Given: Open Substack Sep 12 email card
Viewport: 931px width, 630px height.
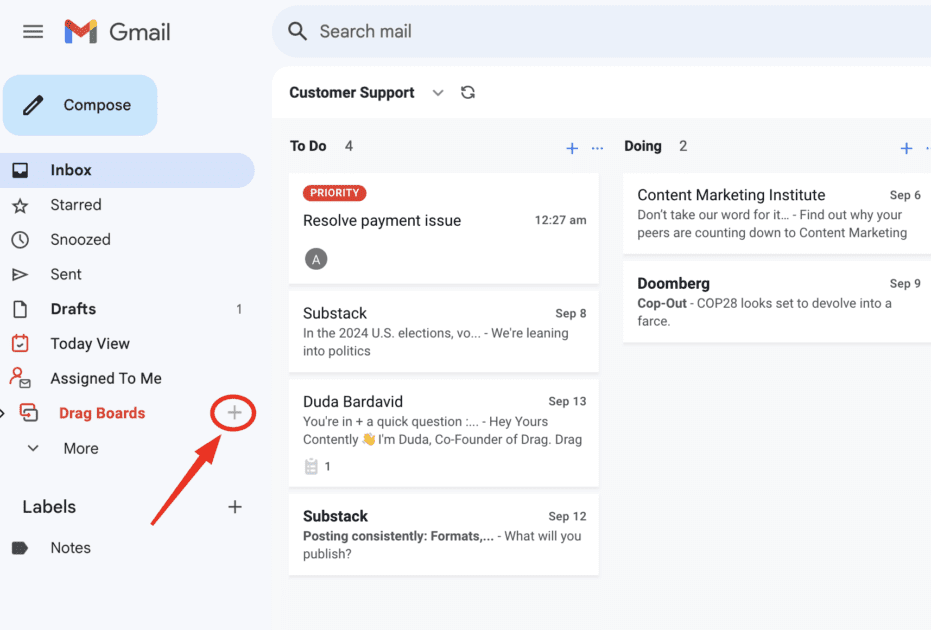Looking at the screenshot, I should pos(444,534).
